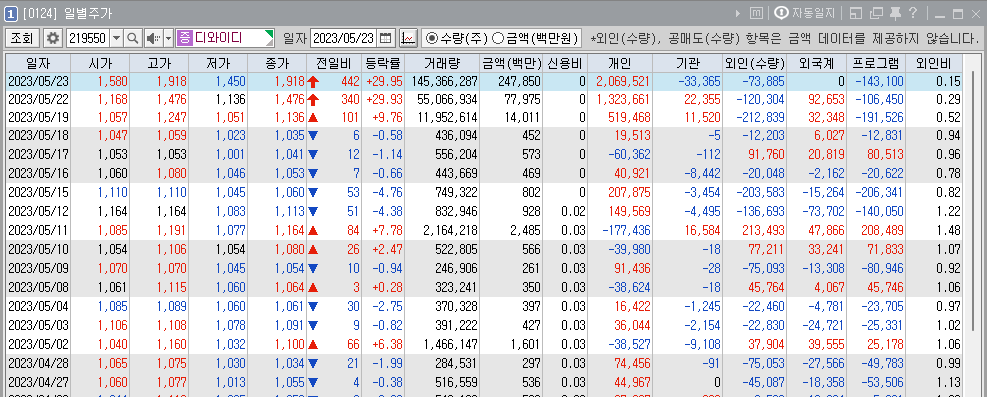987x397 pixels.
Task: Click the small play arrow in title bar
Action: click(x=738, y=13)
